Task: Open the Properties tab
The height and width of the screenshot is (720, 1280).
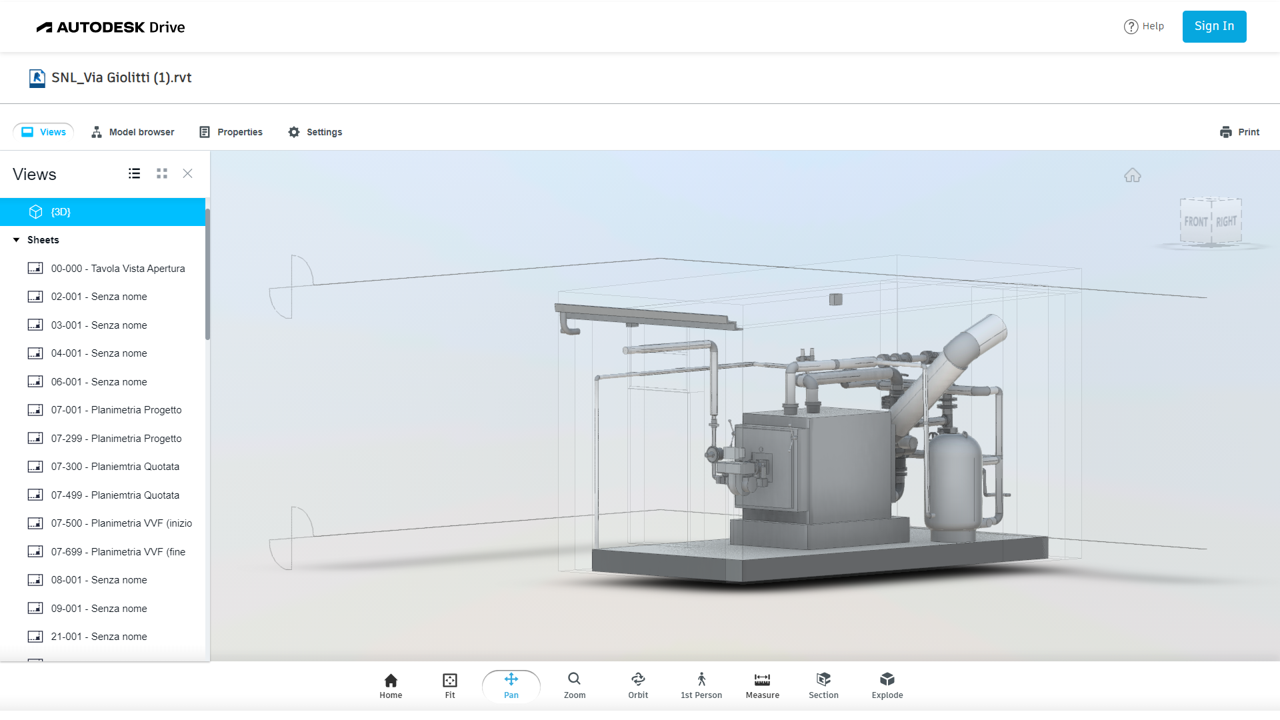Action: [x=231, y=132]
